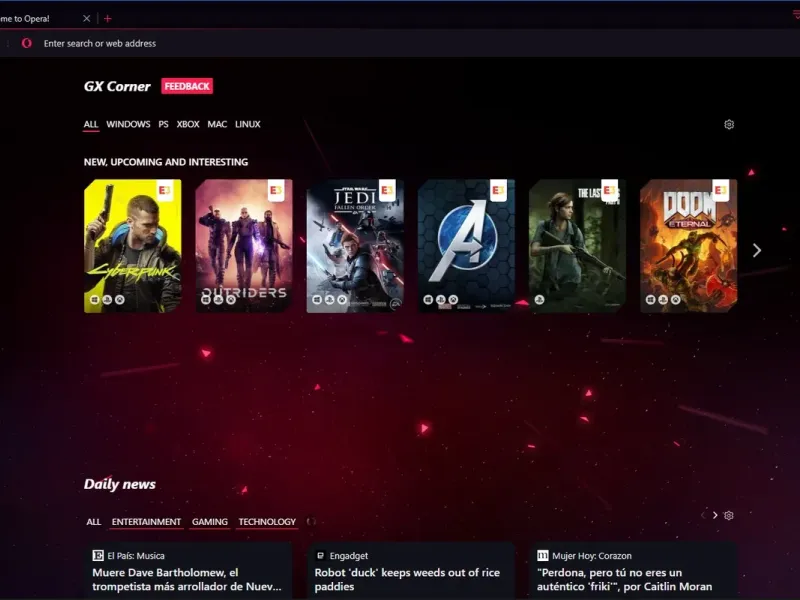
Task: Click Xbox platform icon on Cyberpunk card
Action: click(x=120, y=299)
